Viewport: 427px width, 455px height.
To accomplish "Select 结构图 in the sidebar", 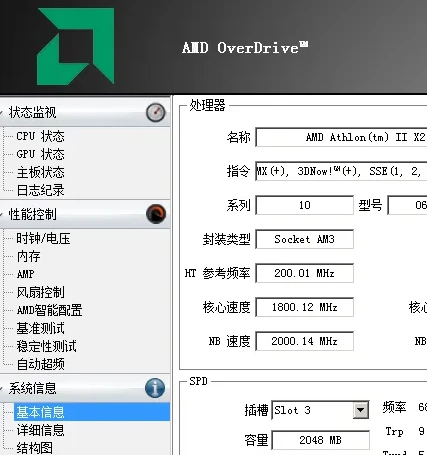I will click(34, 448).
